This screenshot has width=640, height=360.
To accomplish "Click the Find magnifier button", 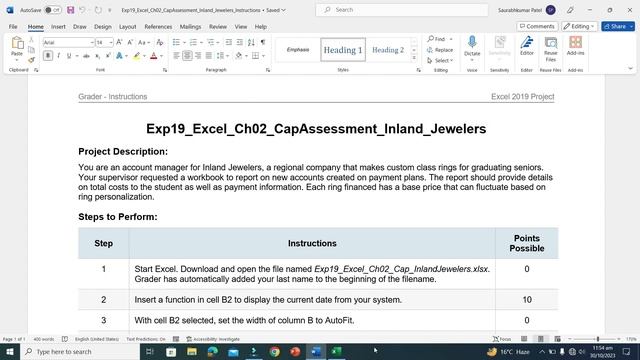I will click(436, 39).
